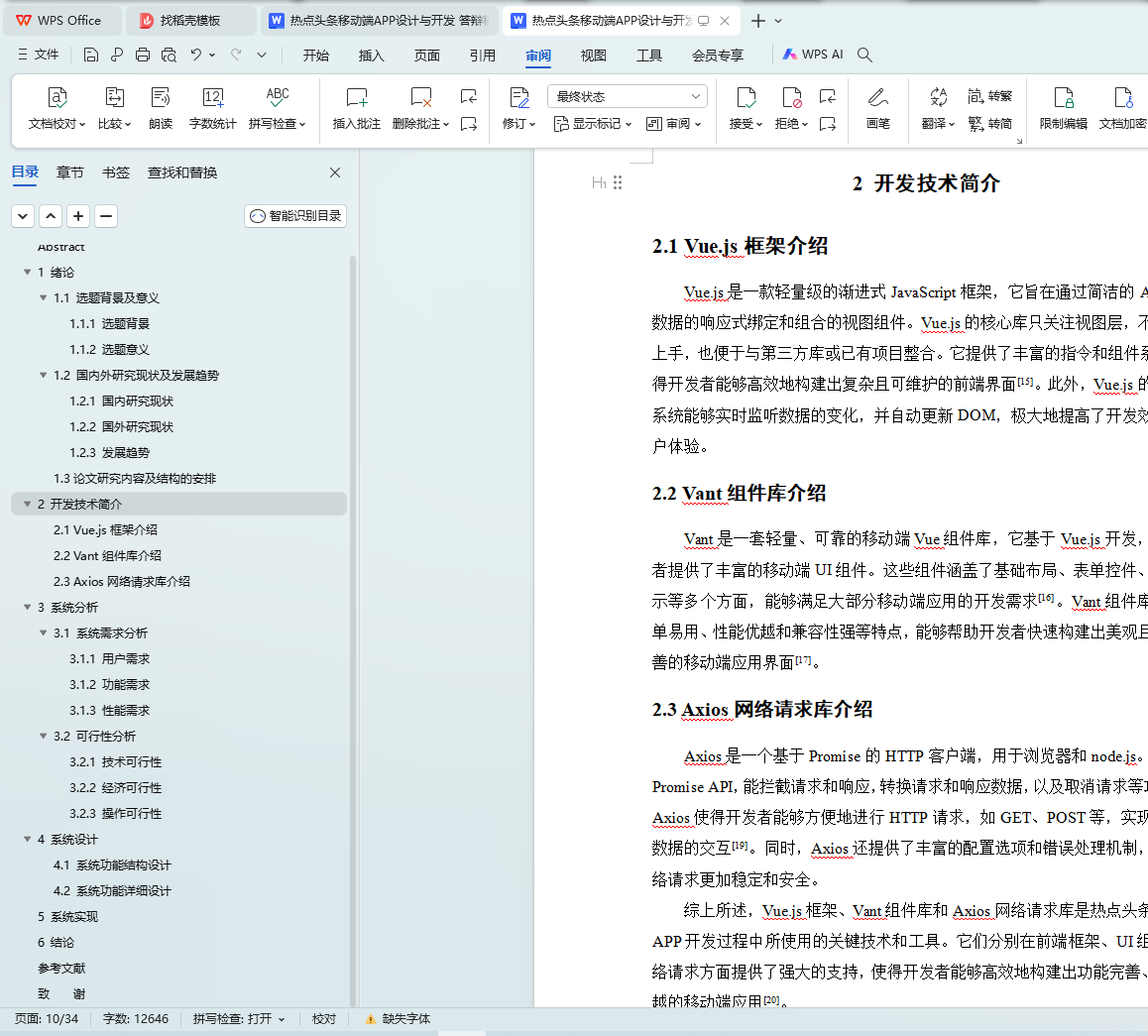Open 限制编辑 restrict editing
1148x1036 pixels.
[1063, 108]
